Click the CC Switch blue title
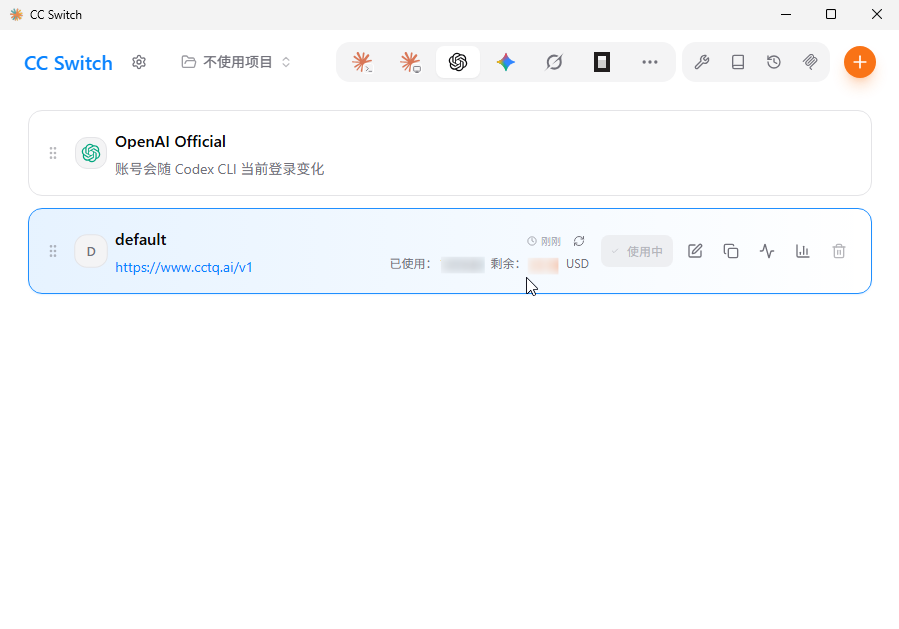This screenshot has width=899, height=629. pos(68,63)
